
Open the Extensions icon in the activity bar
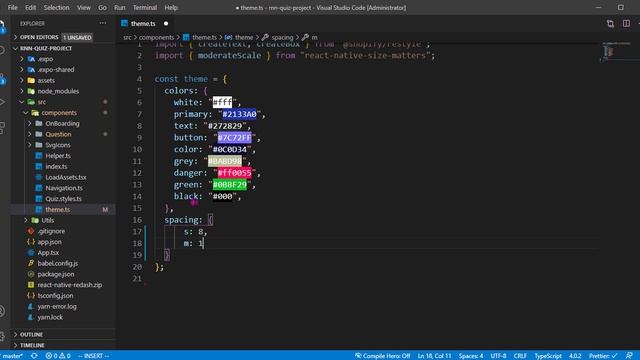pos(2,127)
